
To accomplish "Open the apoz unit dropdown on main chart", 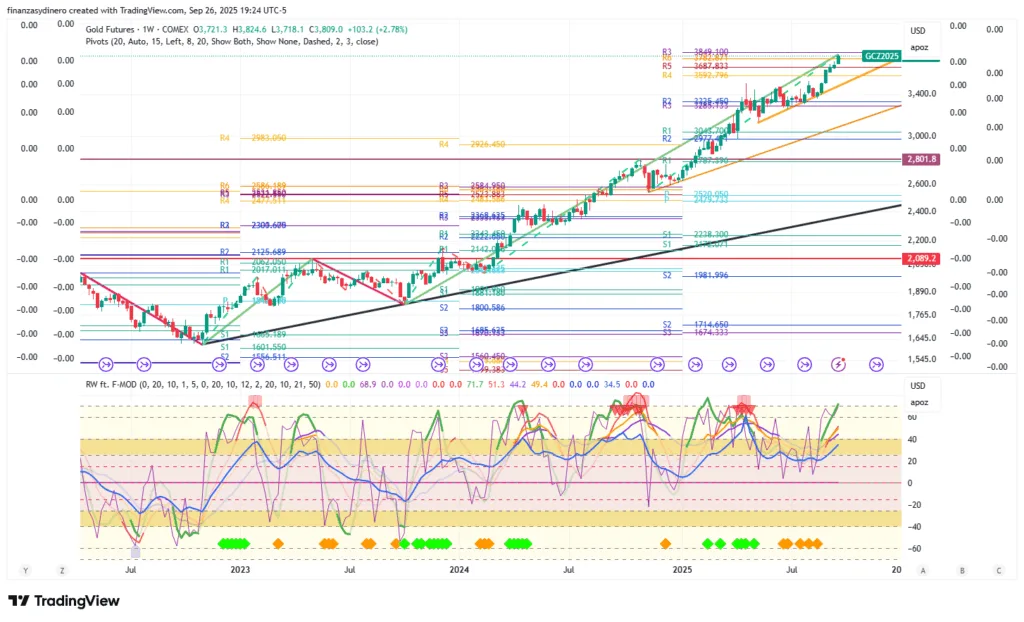I will (919, 47).
